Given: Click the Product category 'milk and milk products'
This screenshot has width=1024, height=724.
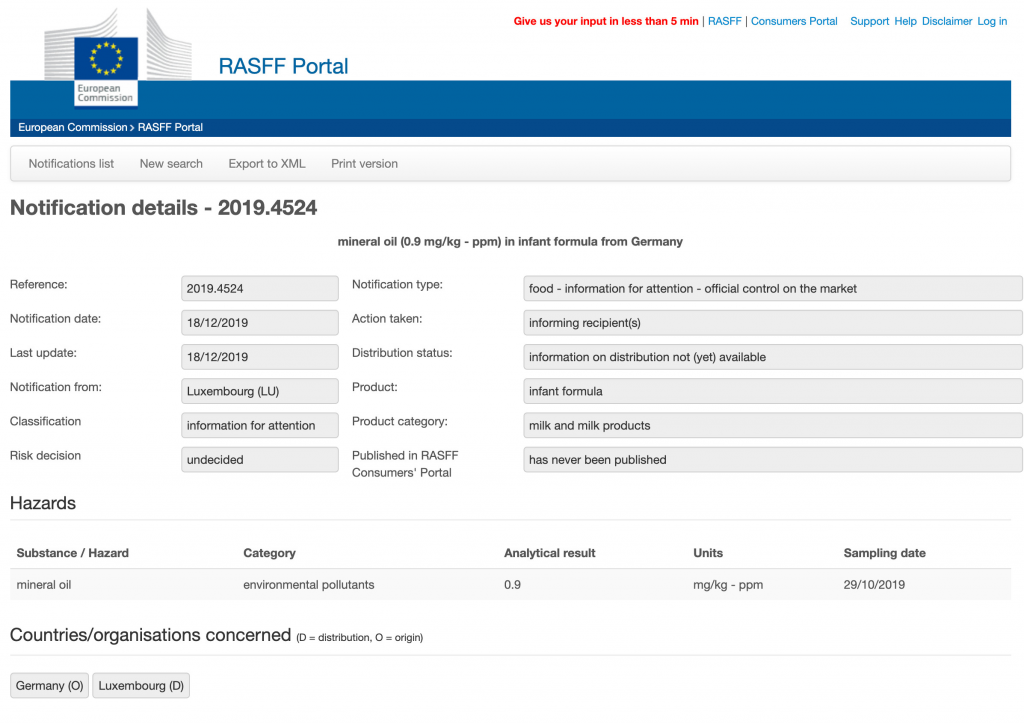Looking at the screenshot, I should pyautogui.click(x=773, y=426).
